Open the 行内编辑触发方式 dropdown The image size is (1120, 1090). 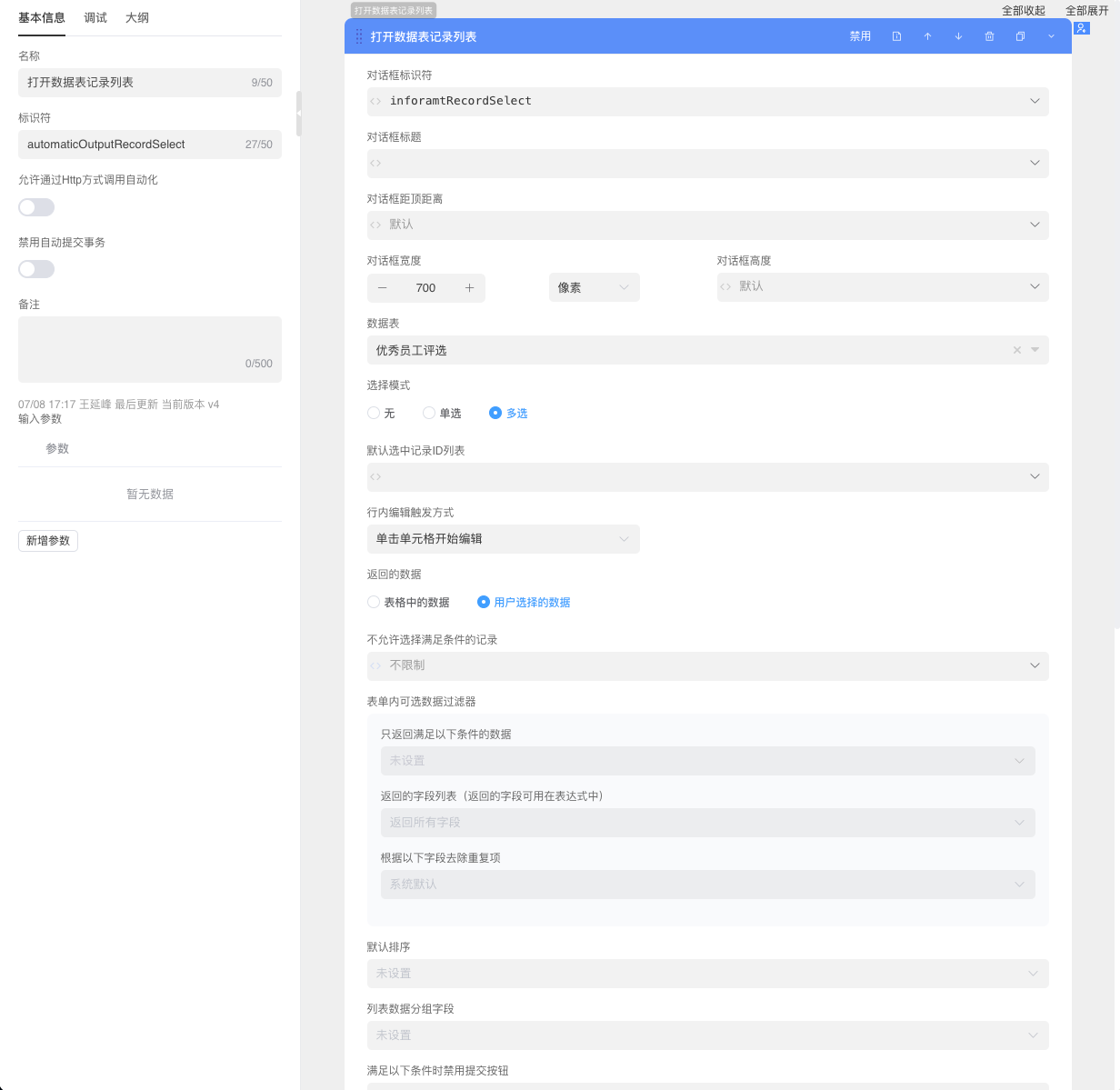coord(503,539)
